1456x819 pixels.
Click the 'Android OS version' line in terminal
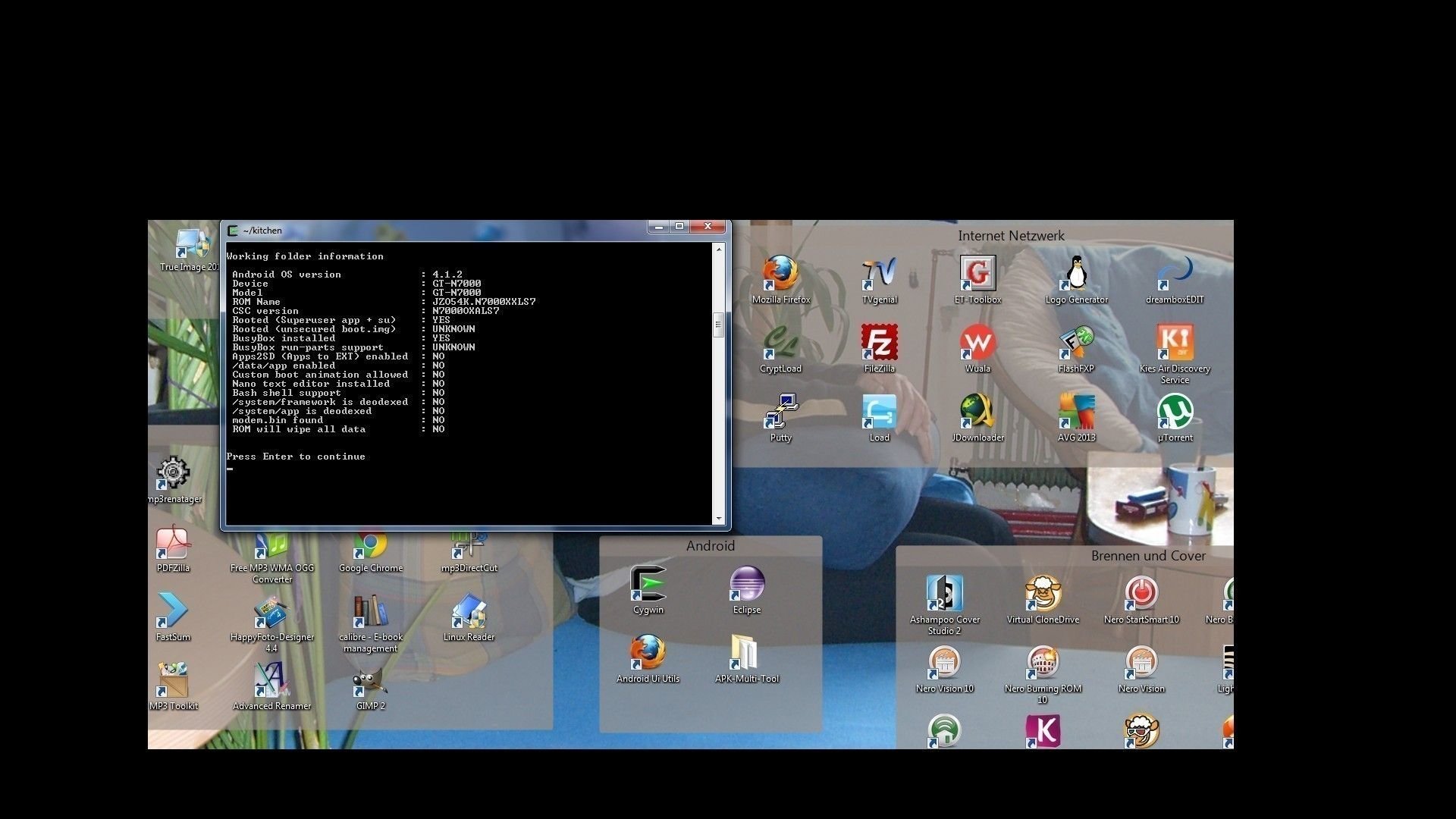click(347, 275)
